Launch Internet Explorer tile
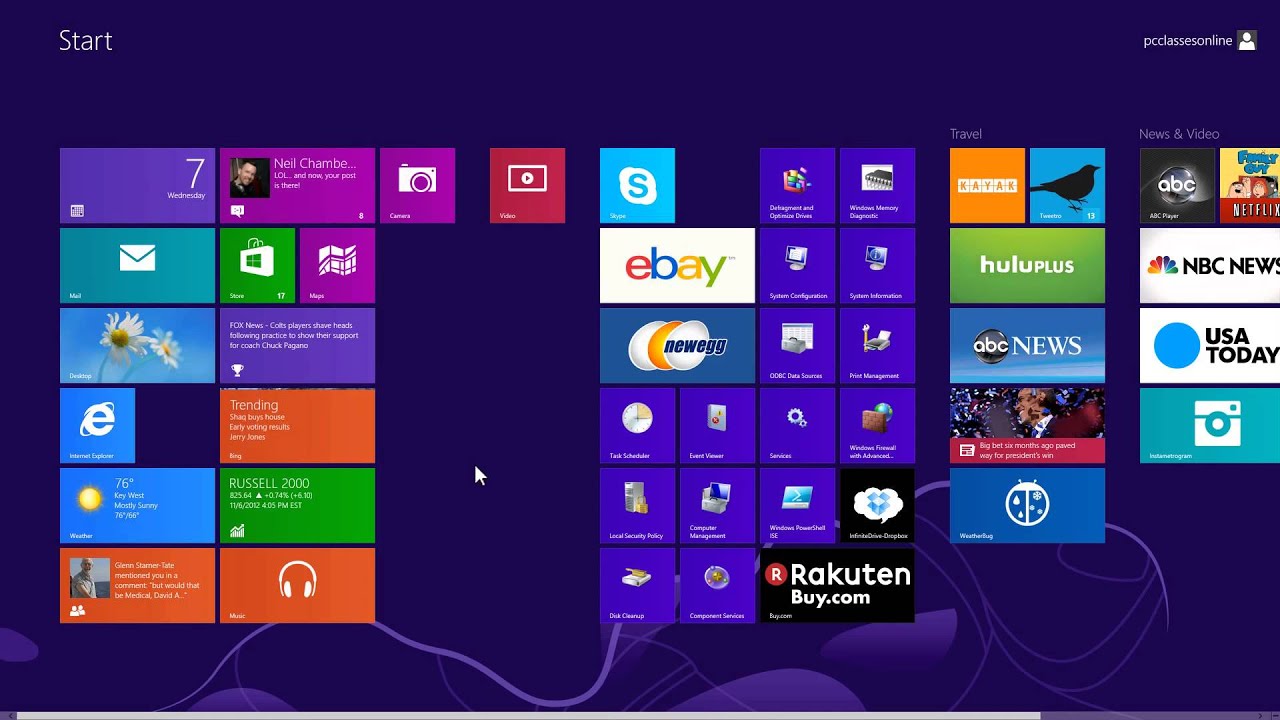The image size is (1280, 720). click(97, 425)
